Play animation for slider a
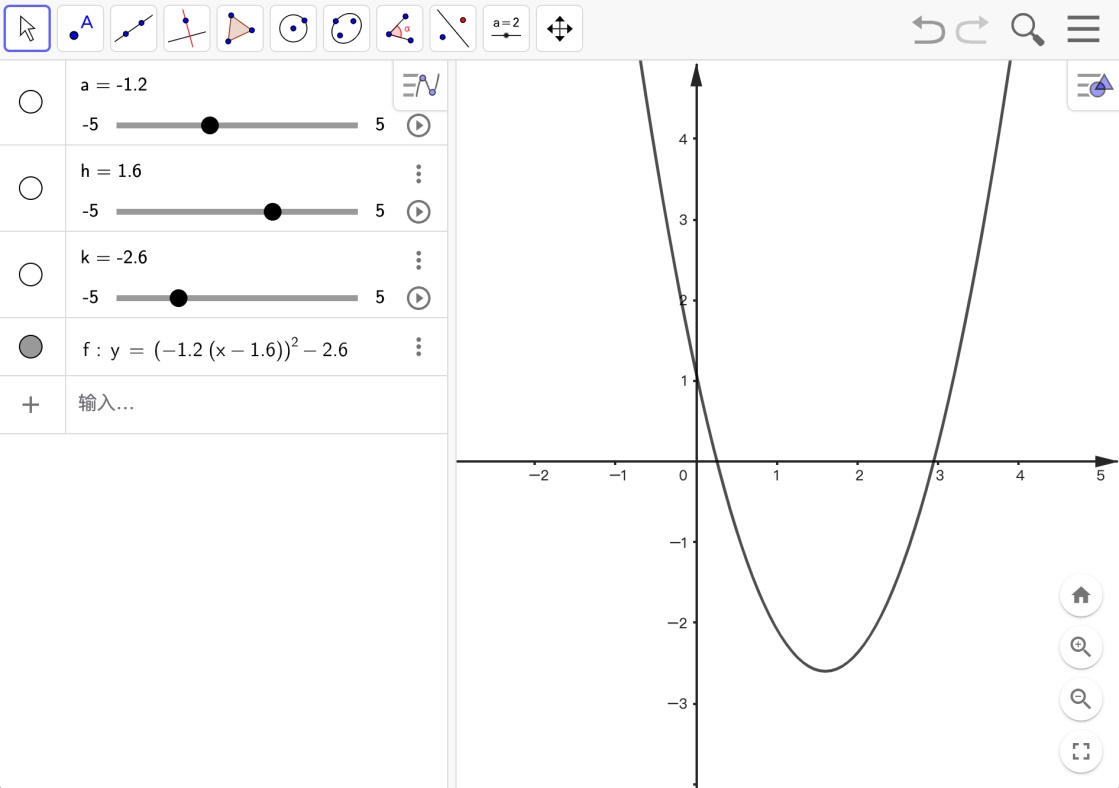The height and width of the screenshot is (788, 1119). point(418,126)
